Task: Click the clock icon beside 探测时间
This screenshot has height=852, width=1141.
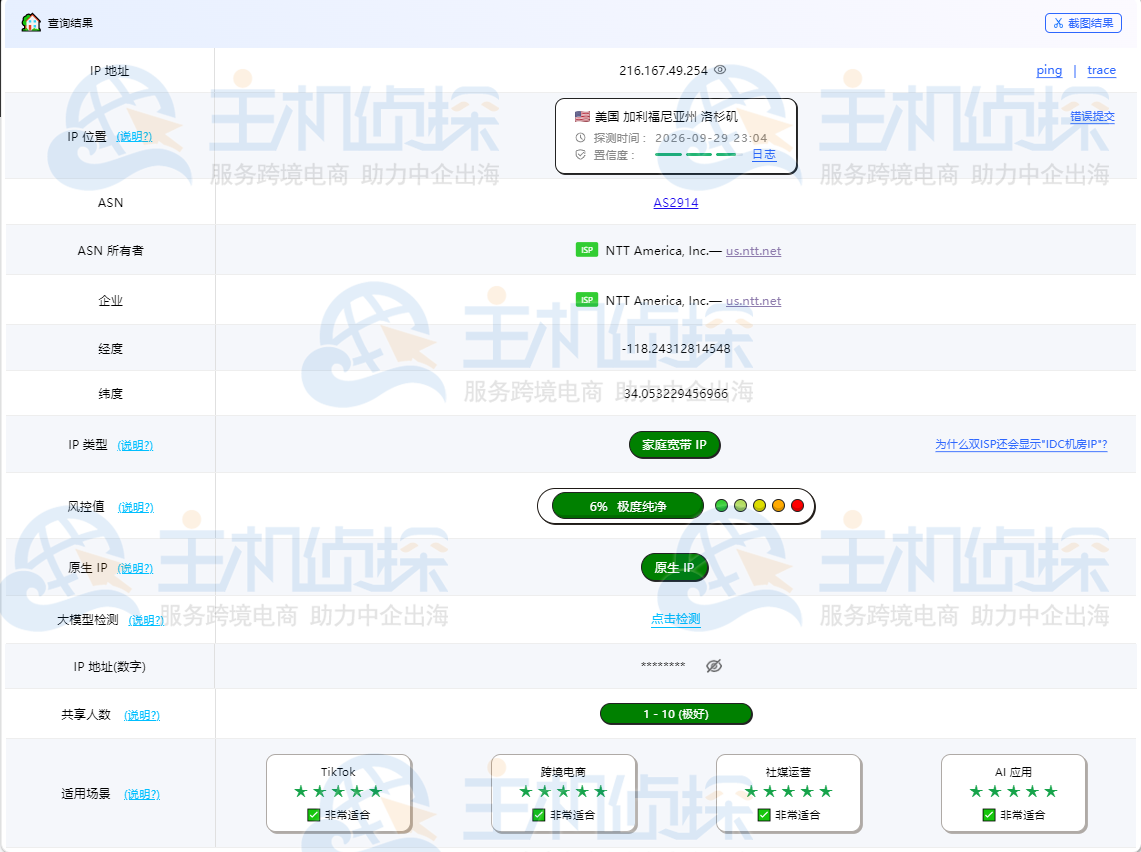Action: click(x=580, y=138)
